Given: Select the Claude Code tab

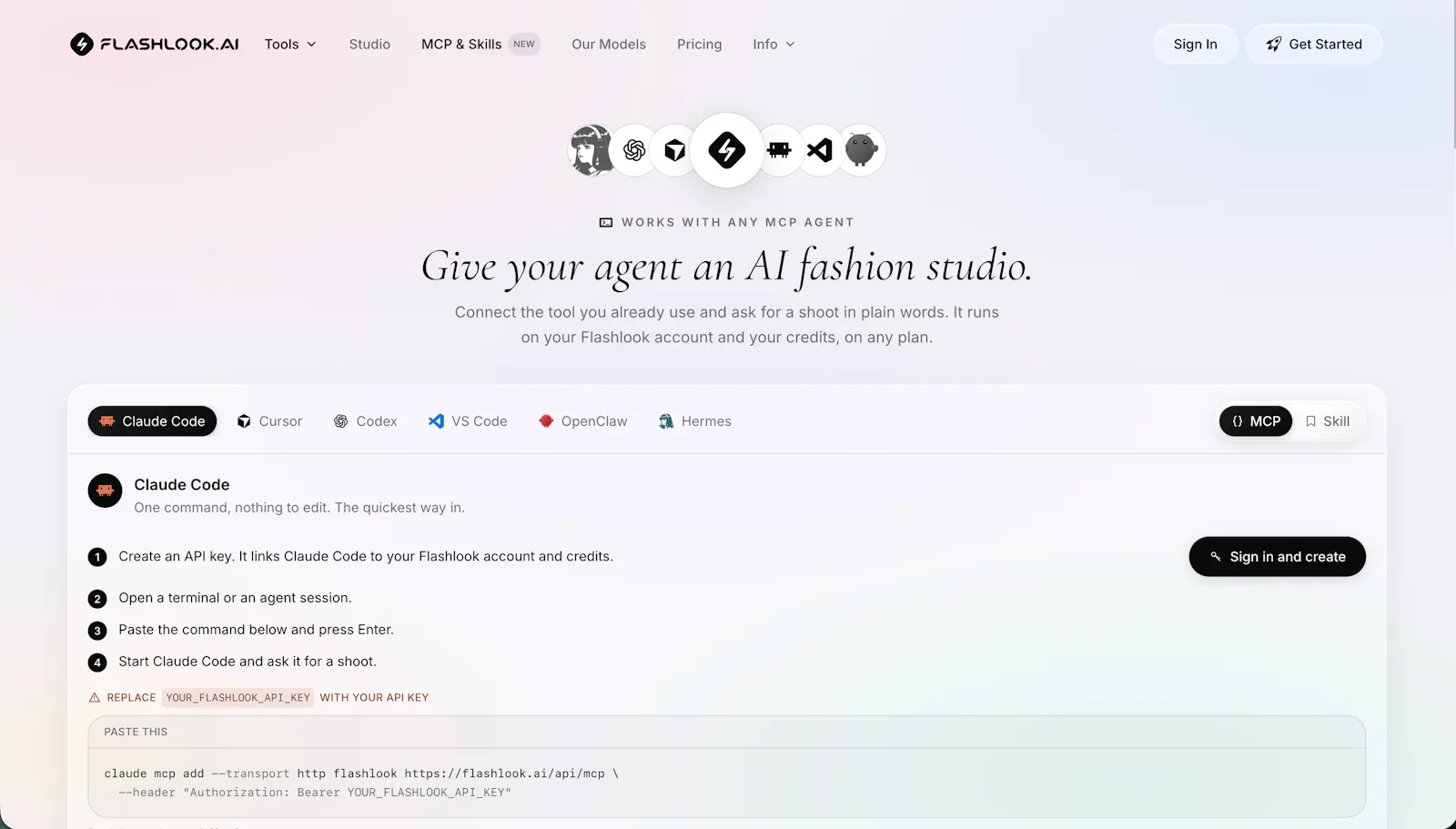Looking at the screenshot, I should [x=152, y=421].
